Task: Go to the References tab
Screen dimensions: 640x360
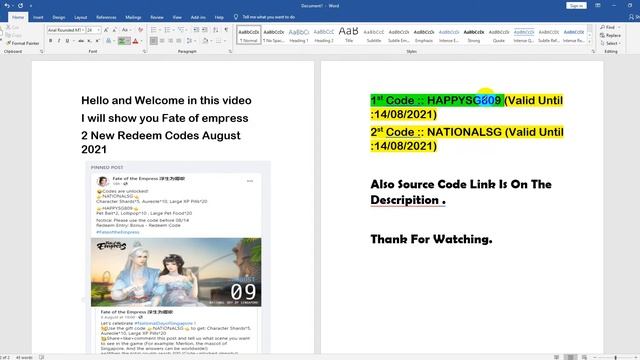Action: (106, 17)
